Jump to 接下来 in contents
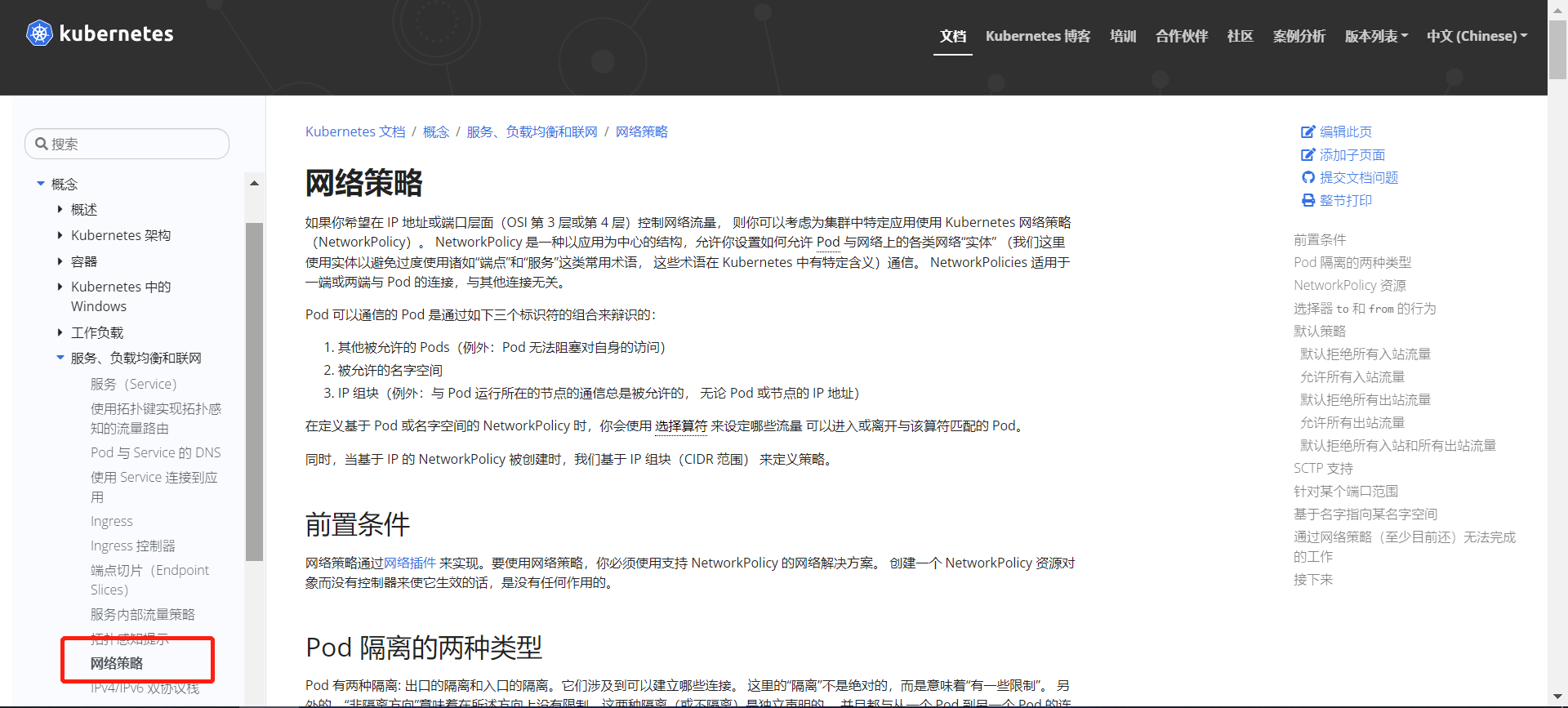The width and height of the screenshot is (1568, 708). click(1313, 579)
